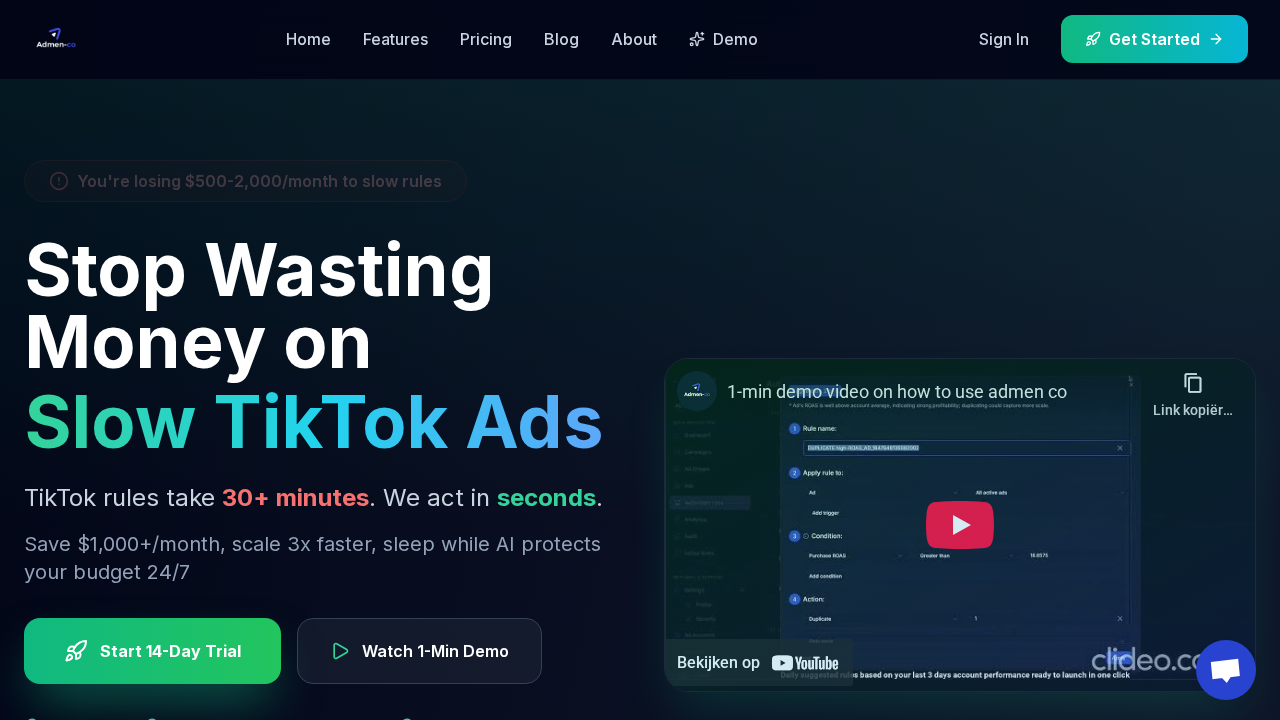Play the admen co demo video
This screenshot has width=1280, height=720.
[x=959, y=524]
